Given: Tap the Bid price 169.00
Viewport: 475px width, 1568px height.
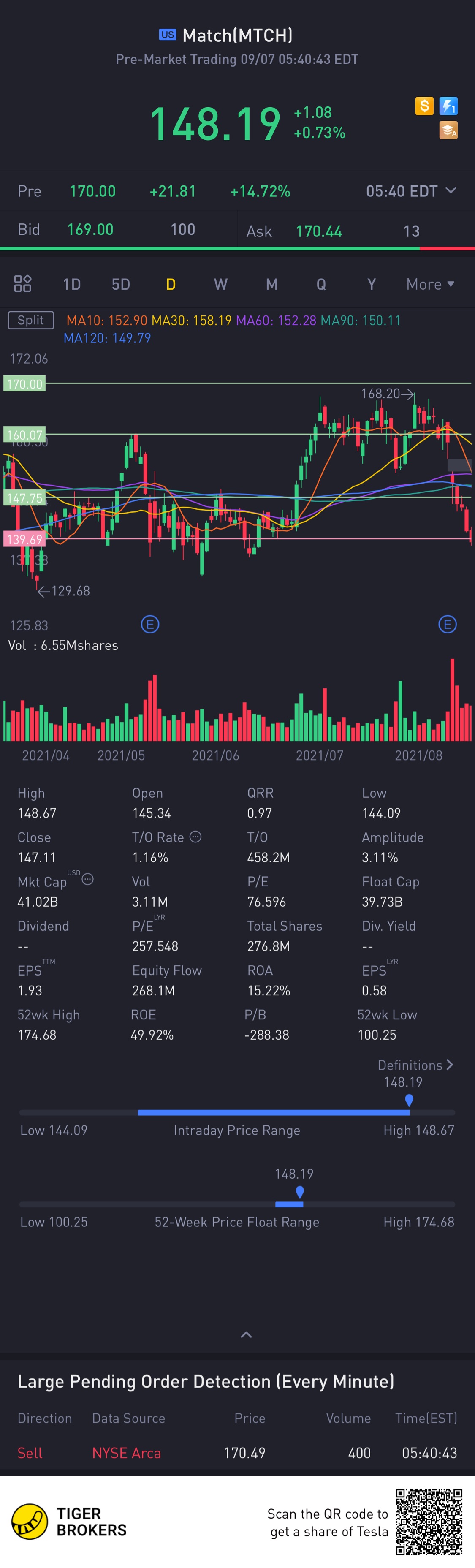Looking at the screenshot, I should 90,229.
